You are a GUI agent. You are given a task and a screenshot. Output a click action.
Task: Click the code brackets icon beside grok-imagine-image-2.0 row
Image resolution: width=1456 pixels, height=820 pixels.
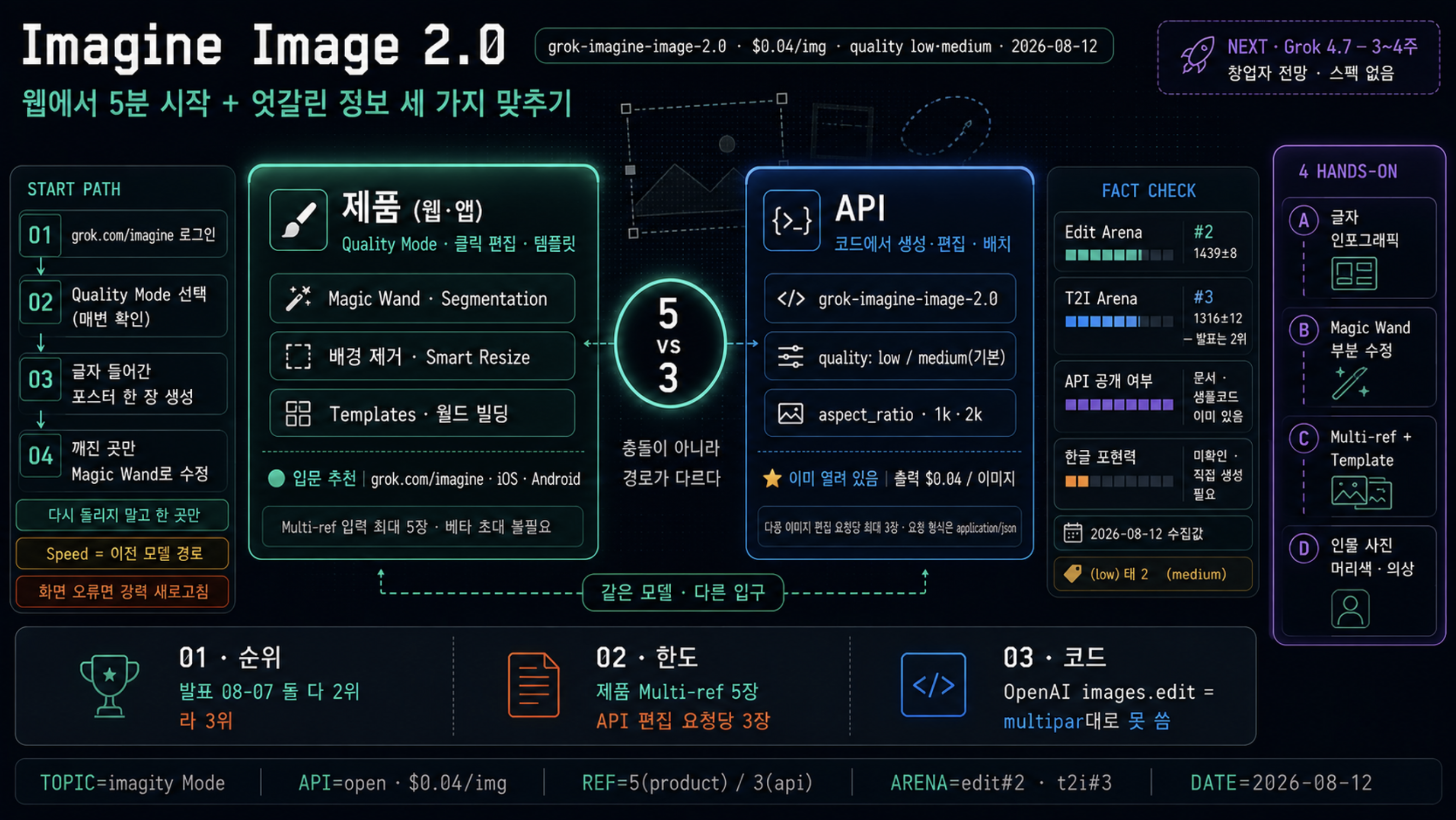coord(791,299)
